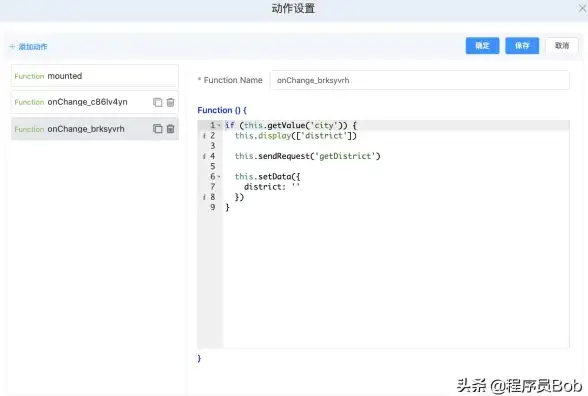Select the onChange_brksyvrh function item
The width and height of the screenshot is (588, 396).
pyautogui.click(x=94, y=129)
